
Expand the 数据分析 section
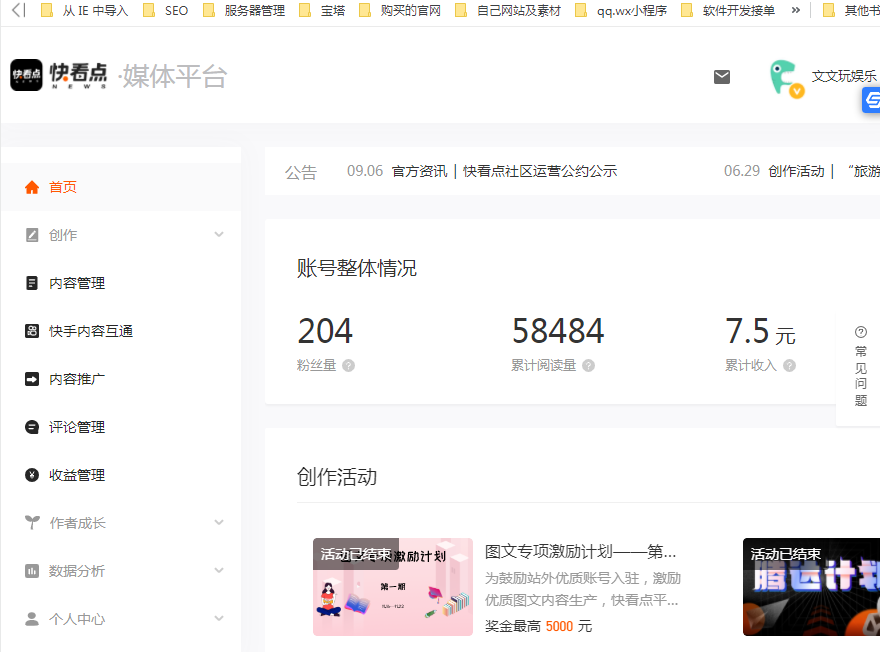tap(79, 570)
